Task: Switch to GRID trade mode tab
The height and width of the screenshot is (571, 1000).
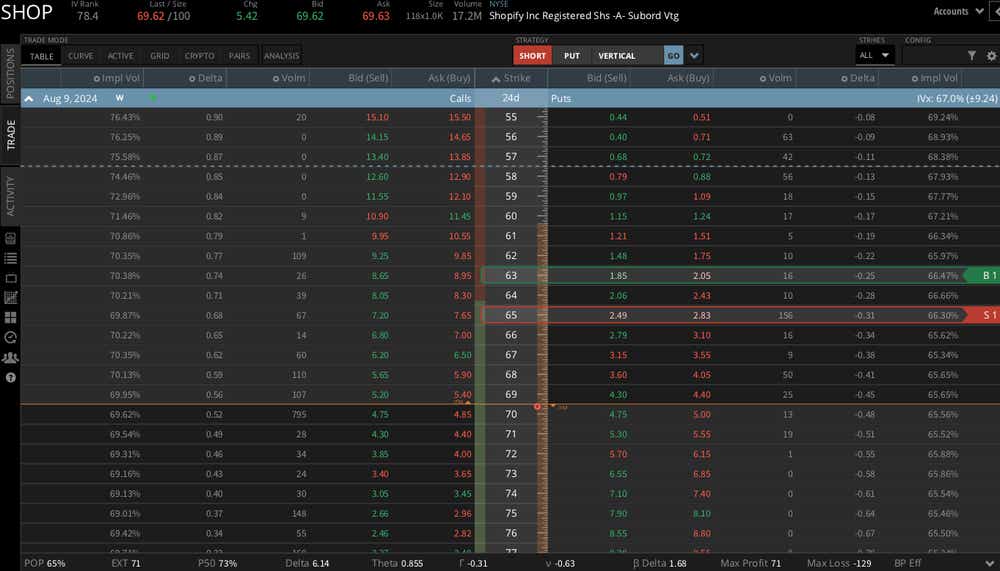Action: [159, 56]
